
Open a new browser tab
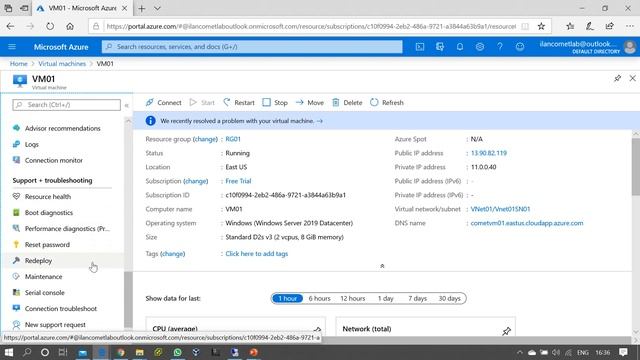click(141, 8)
